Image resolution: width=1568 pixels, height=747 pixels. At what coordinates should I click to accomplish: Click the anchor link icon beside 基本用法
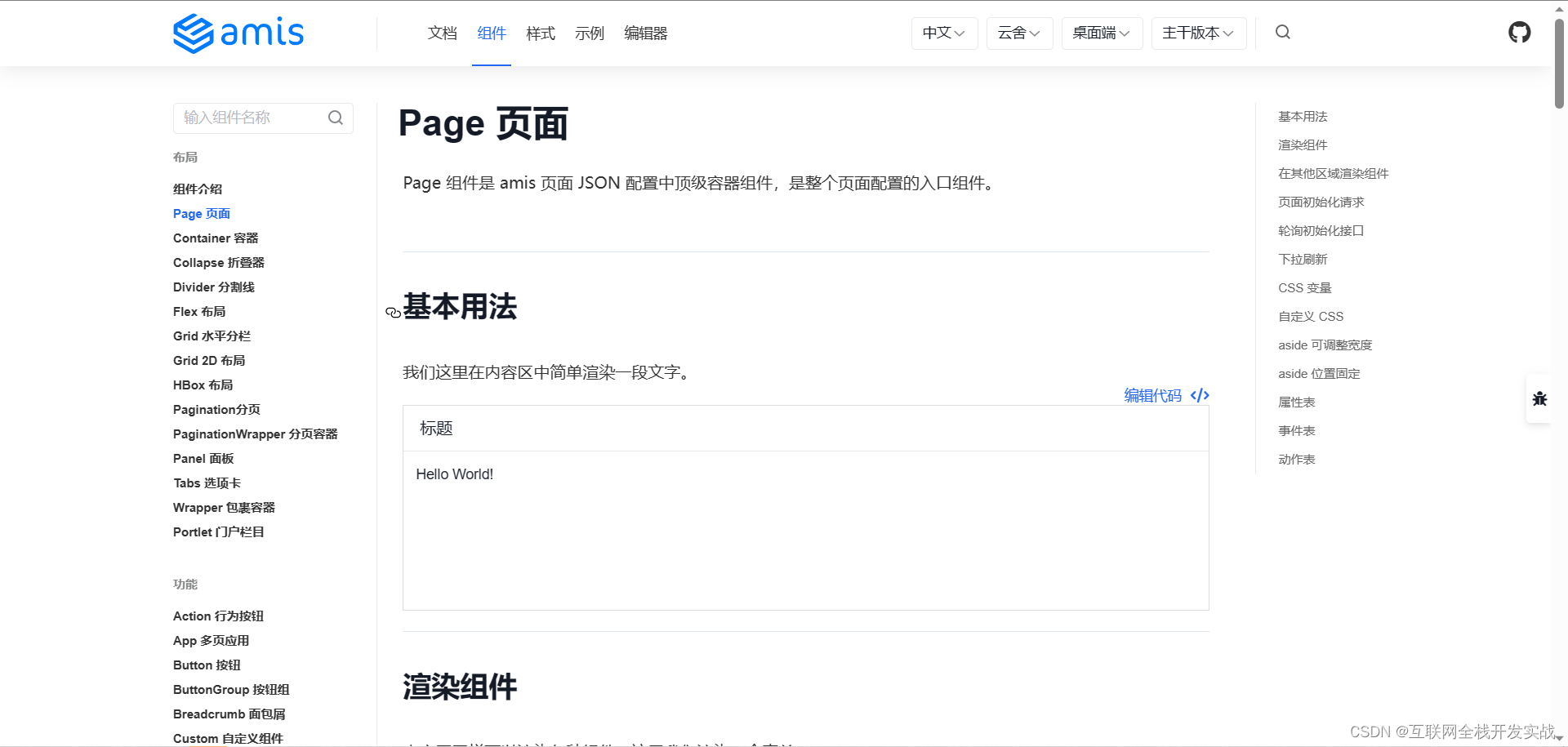(x=393, y=313)
